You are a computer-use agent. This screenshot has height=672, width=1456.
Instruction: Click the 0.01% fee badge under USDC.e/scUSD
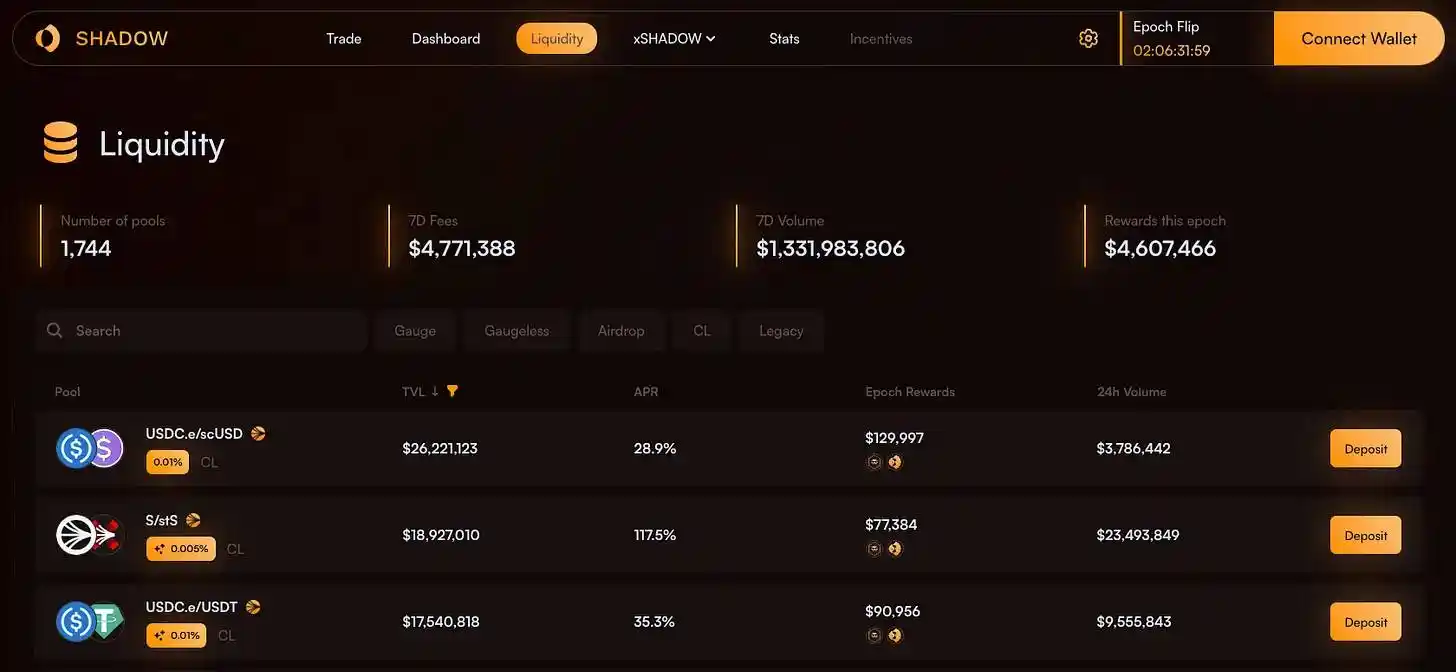coord(167,462)
